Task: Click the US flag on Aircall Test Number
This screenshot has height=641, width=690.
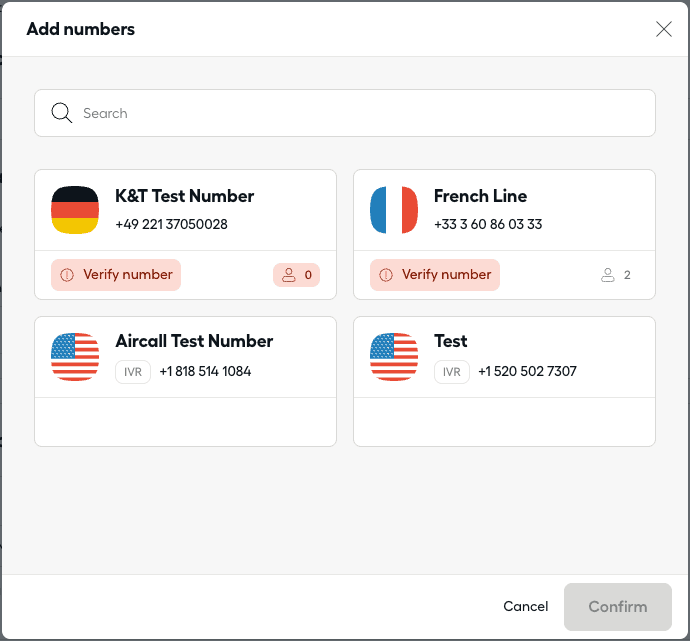Action: (75, 356)
